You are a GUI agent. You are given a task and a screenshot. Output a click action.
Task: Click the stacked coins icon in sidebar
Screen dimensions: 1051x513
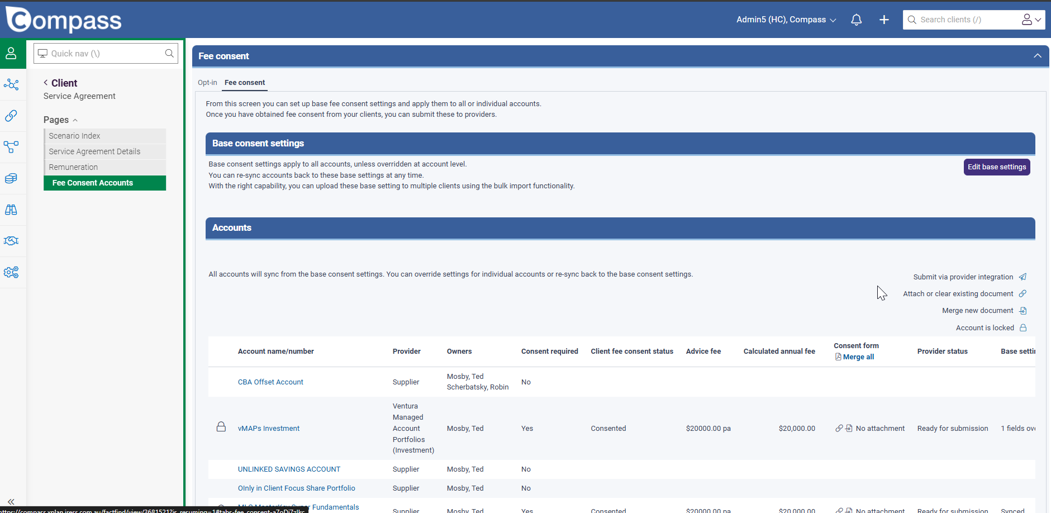(11, 179)
